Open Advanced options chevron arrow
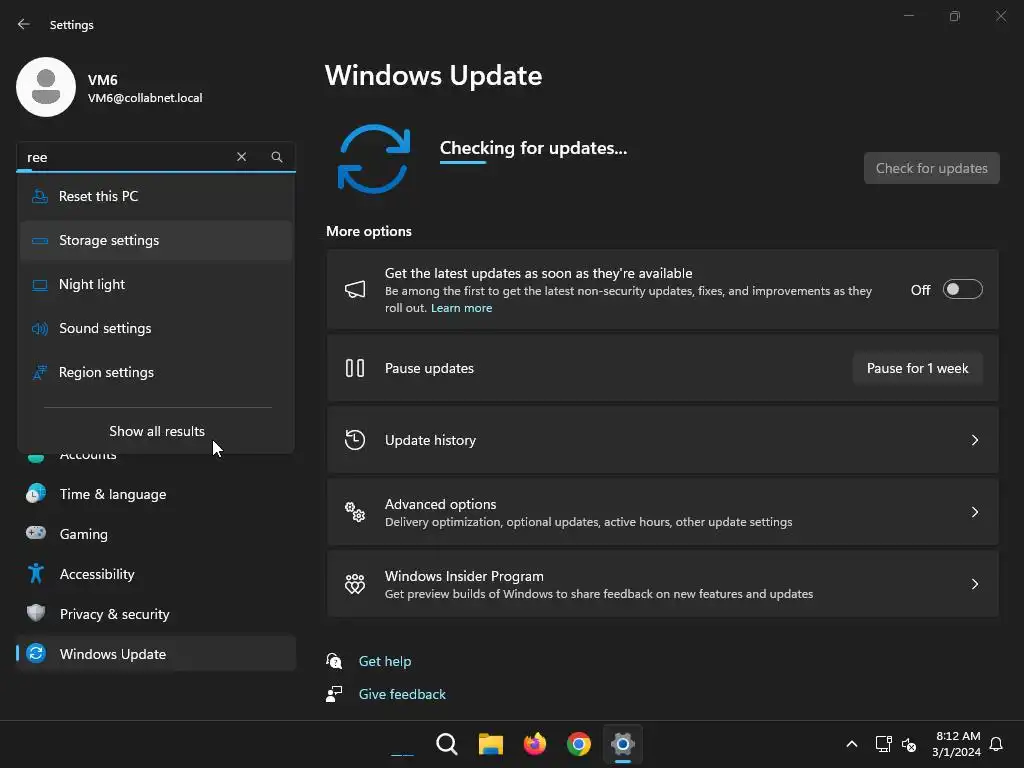 (975, 512)
